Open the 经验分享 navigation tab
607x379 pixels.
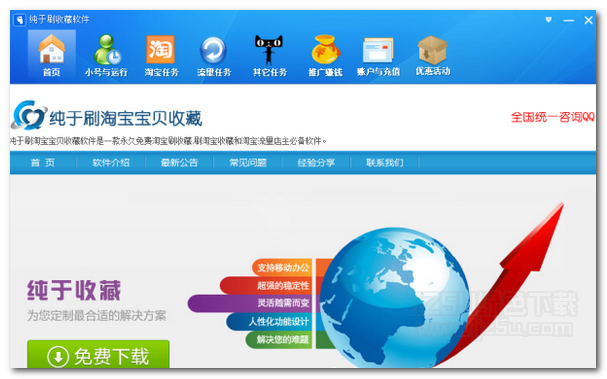(316, 163)
